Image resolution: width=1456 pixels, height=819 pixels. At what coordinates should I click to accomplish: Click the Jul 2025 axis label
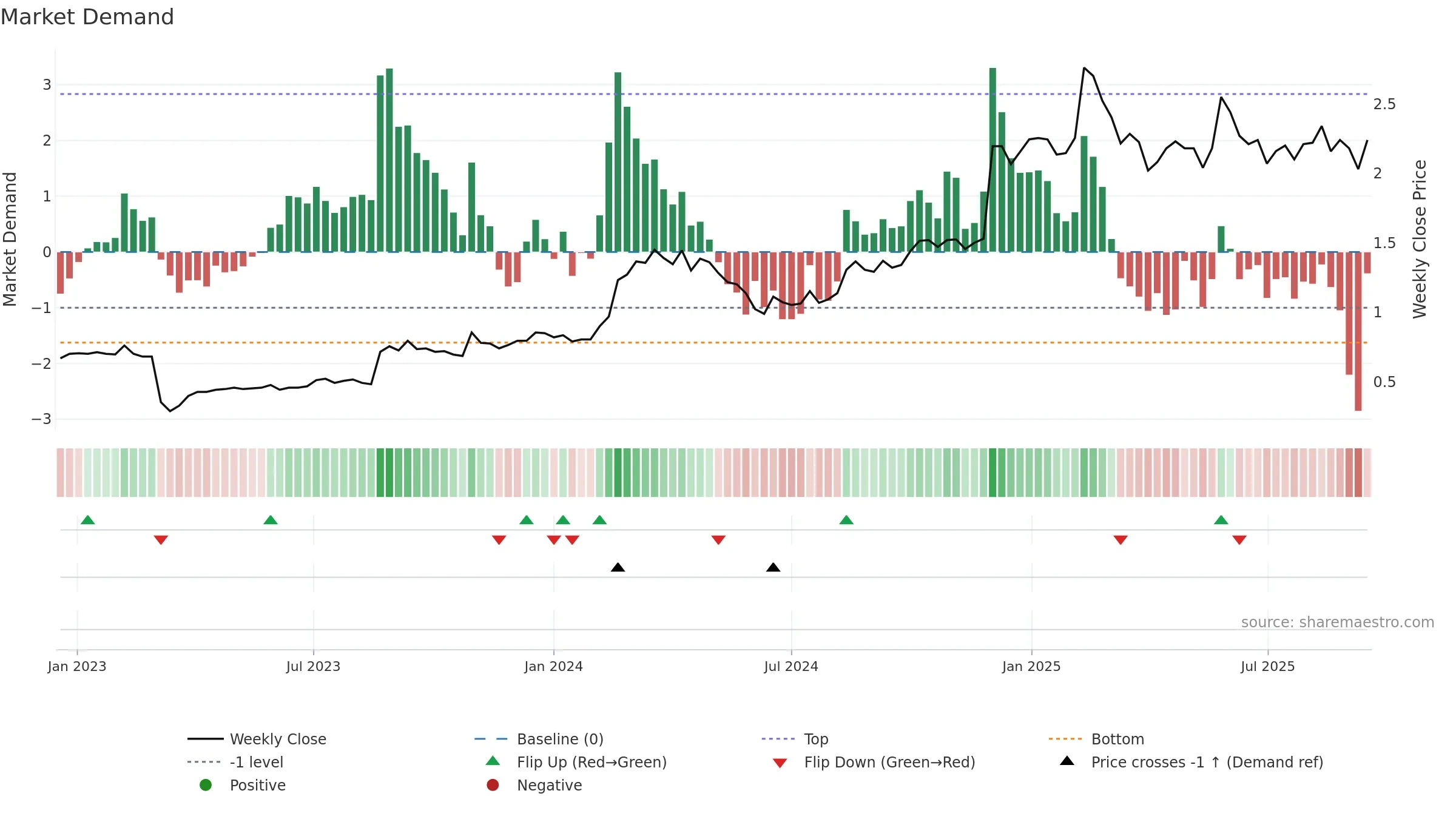point(1267,666)
